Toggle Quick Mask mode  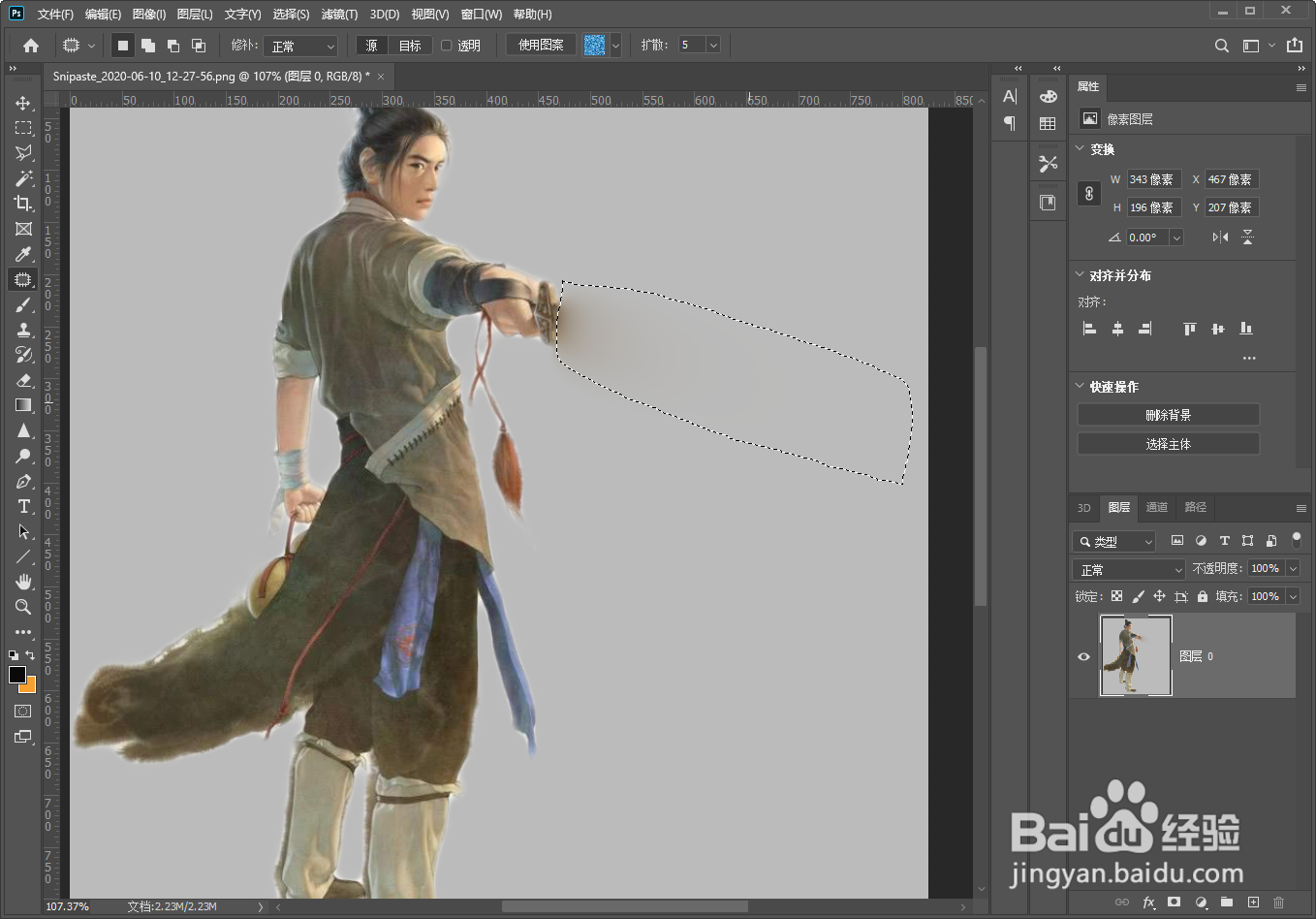(23, 712)
